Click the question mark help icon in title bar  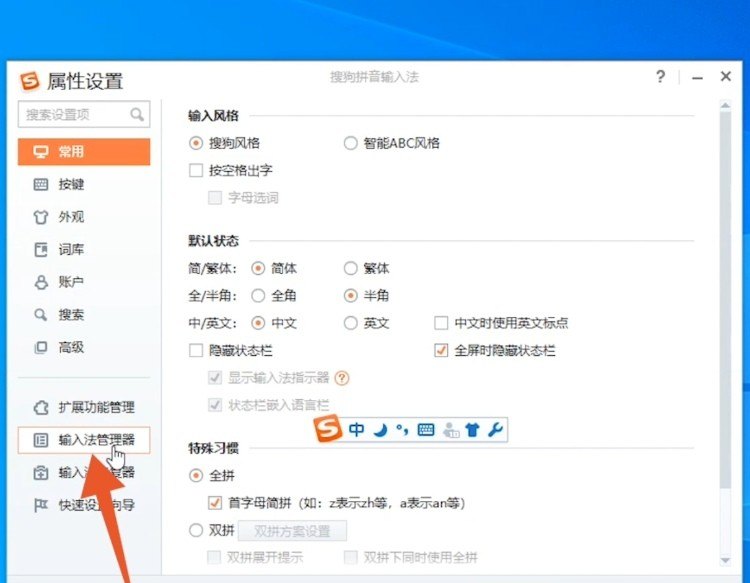[661, 77]
